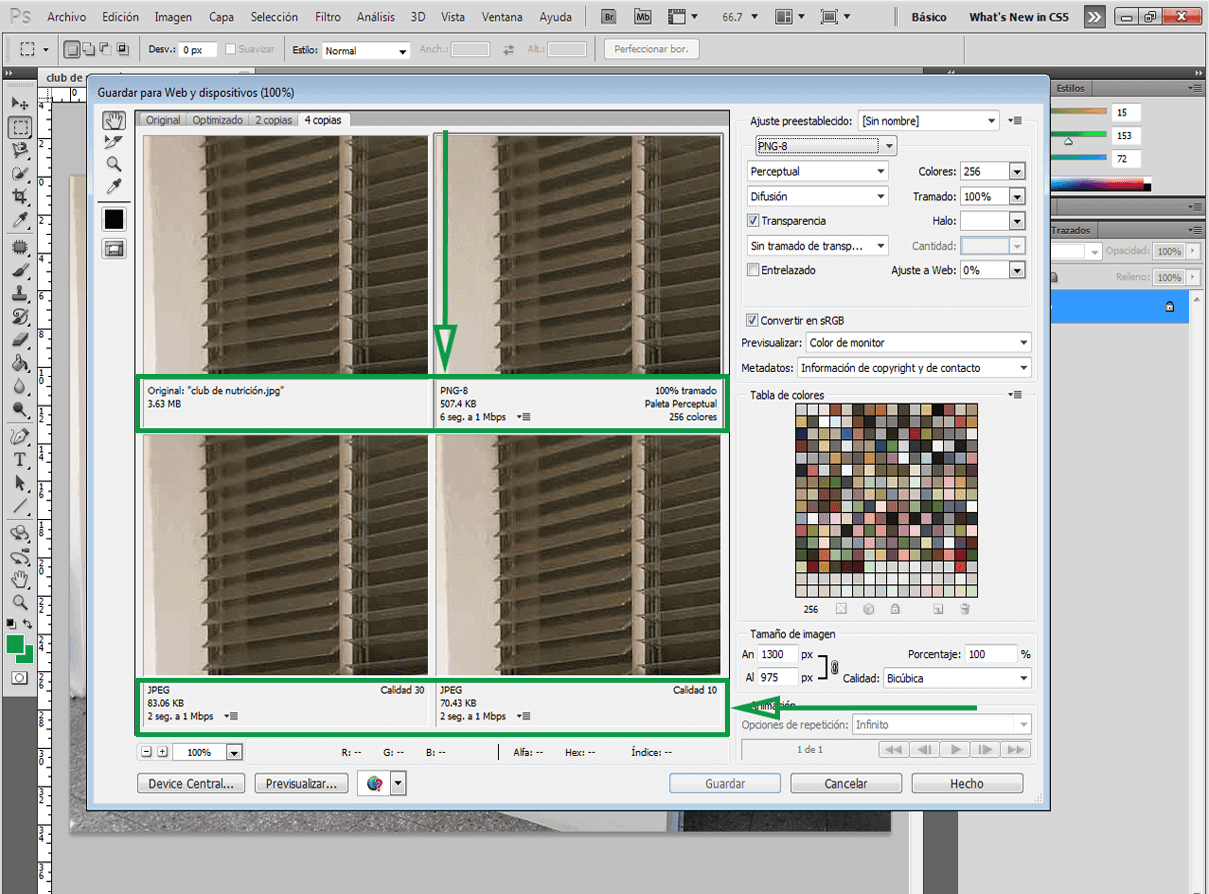Select the Blur tool in toolbox

click(19, 386)
